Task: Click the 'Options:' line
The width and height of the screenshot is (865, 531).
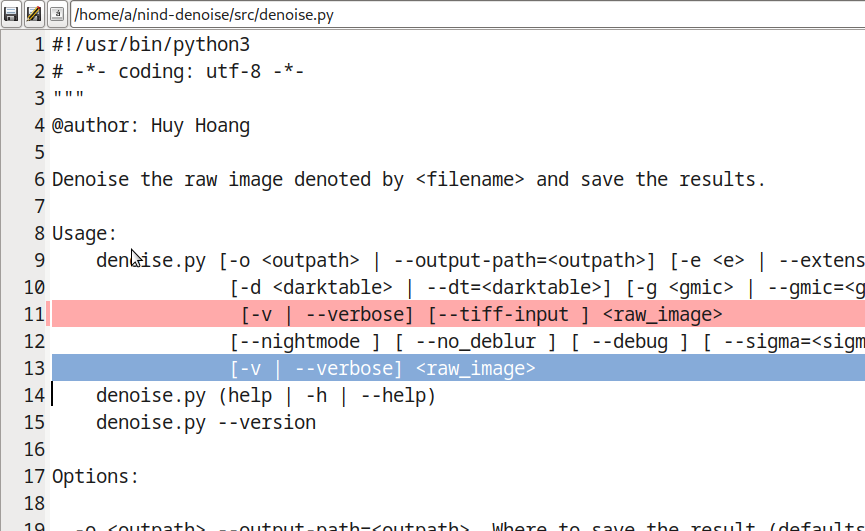Action: click(x=95, y=477)
